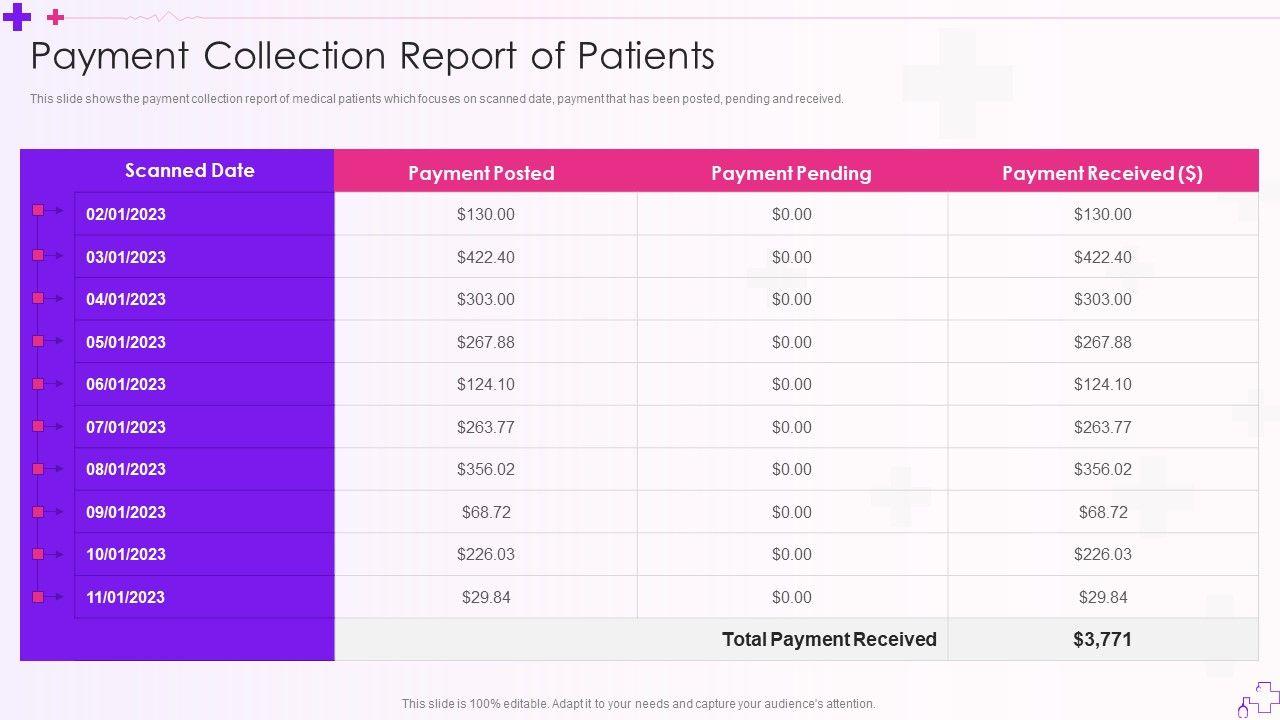The height and width of the screenshot is (720, 1280).
Task: Click the $68.72 Payment Received cell
Action: pyautogui.click(x=1103, y=512)
